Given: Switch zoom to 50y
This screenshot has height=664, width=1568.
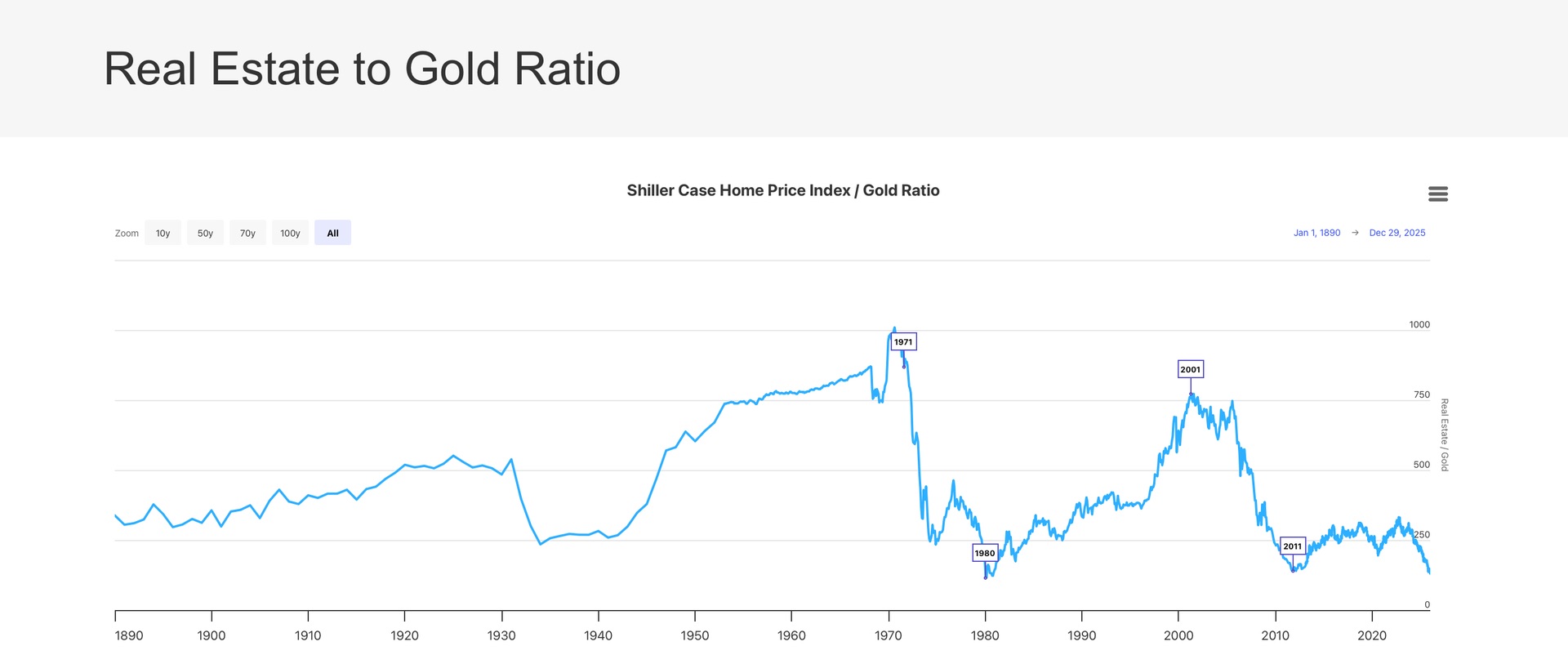Looking at the screenshot, I should pos(205,233).
